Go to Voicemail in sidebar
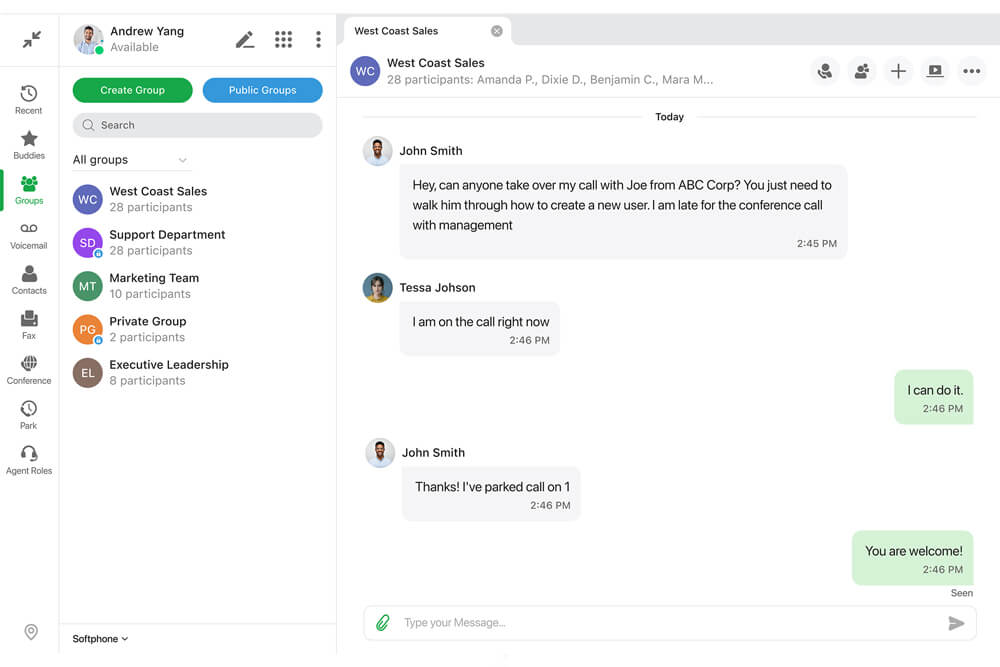 coord(29,235)
